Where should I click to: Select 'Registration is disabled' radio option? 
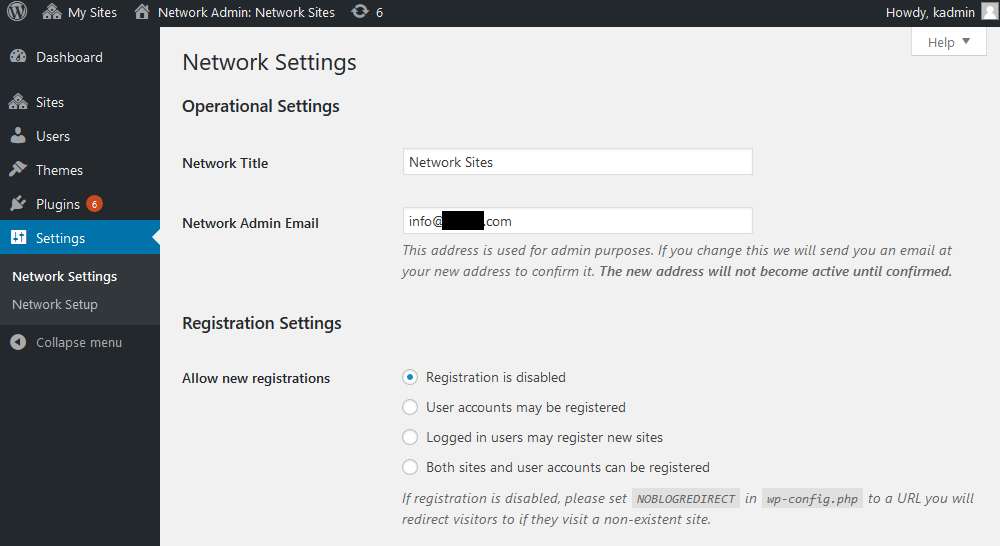(x=410, y=377)
